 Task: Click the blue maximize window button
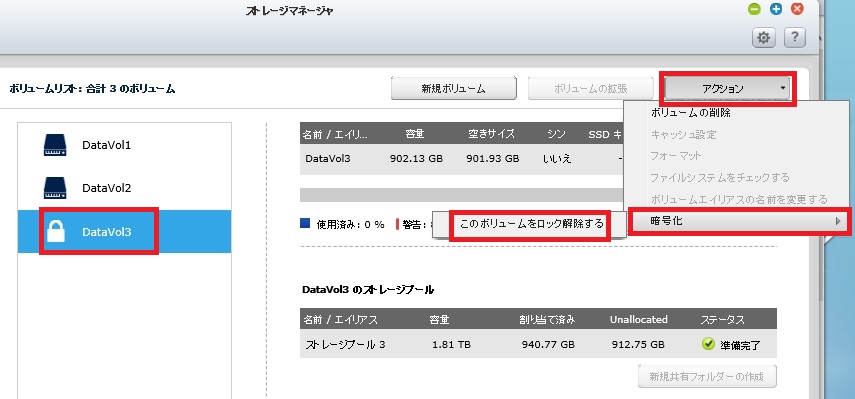coord(776,9)
